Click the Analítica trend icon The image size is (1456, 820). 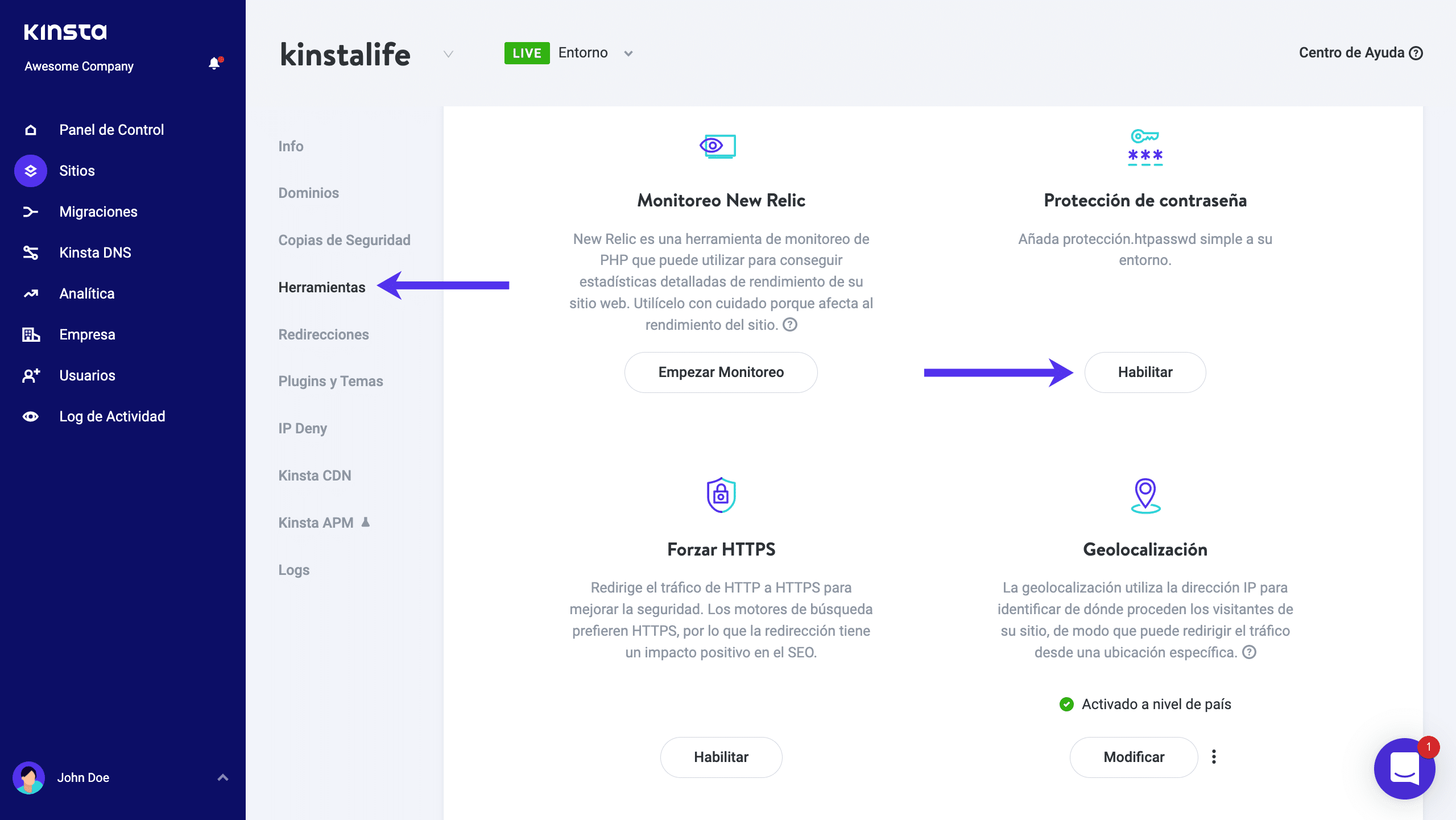click(31, 293)
